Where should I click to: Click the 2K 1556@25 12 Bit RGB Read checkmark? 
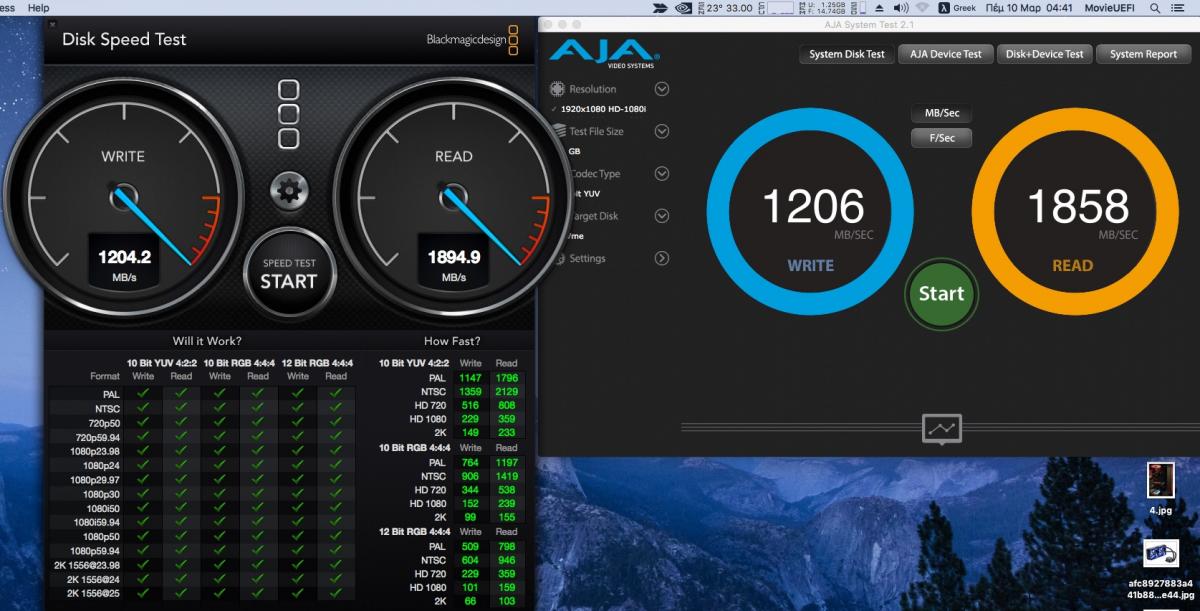click(336, 593)
